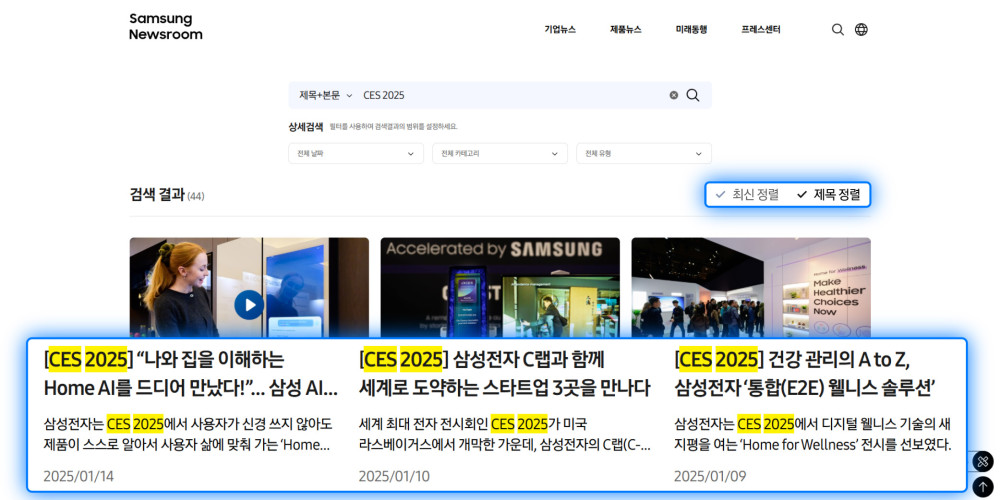The height and width of the screenshot is (500, 1000).
Task: Open the 삼성전자 C랩 startup article link
Action: tap(504, 373)
